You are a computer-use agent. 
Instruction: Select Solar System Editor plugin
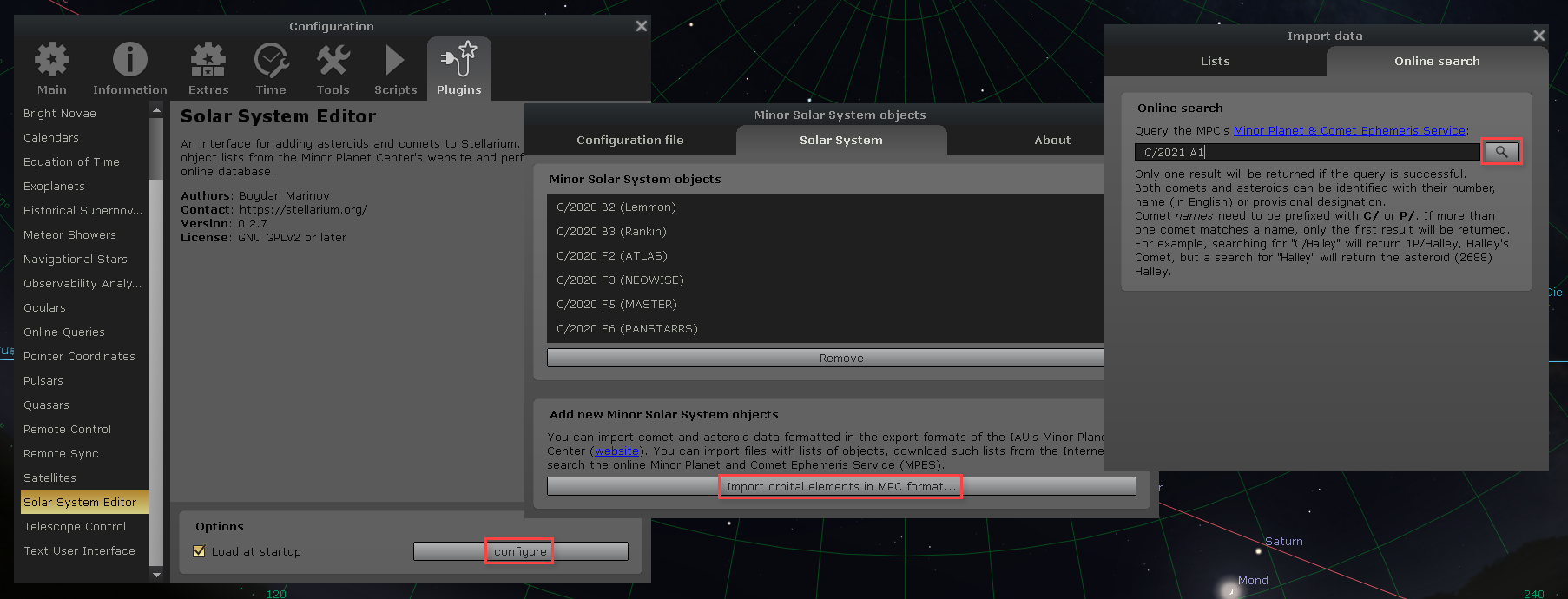pos(85,502)
